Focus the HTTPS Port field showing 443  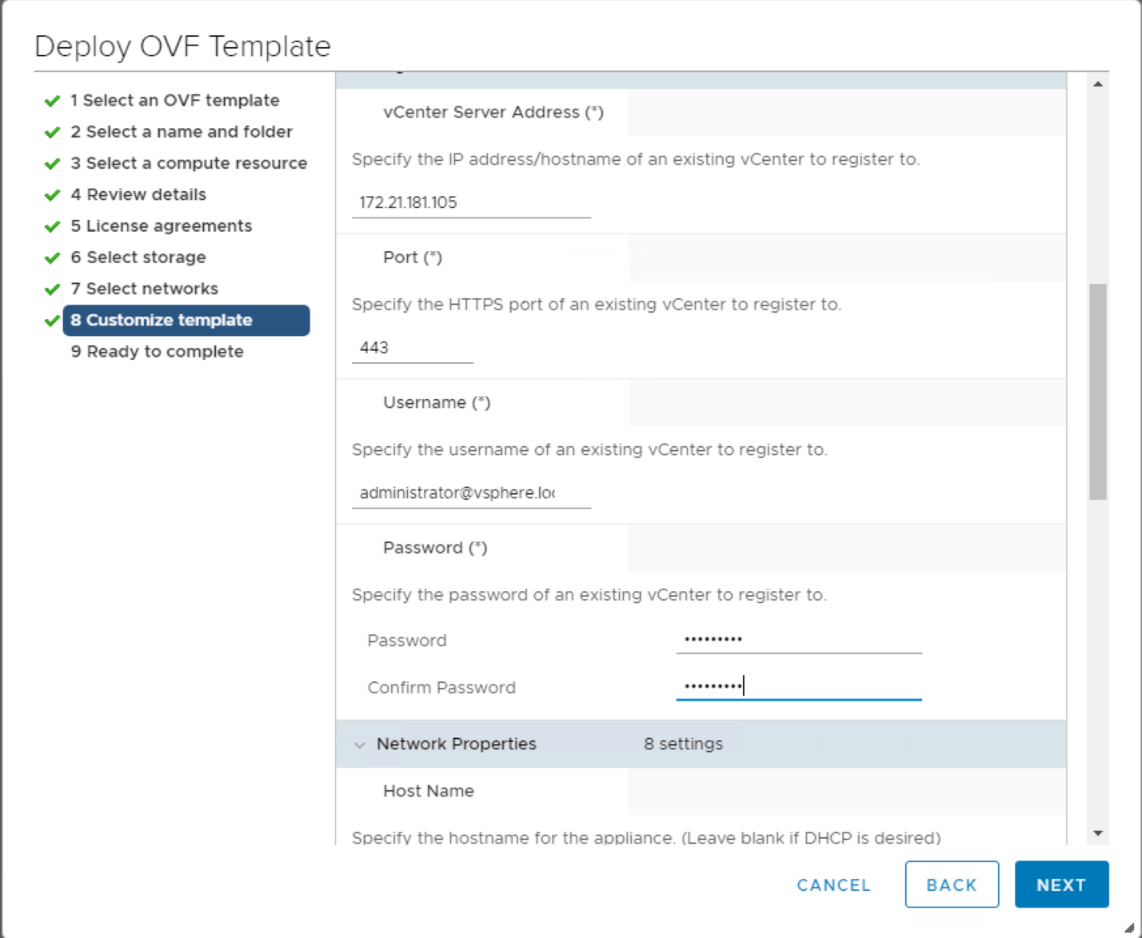pos(412,348)
